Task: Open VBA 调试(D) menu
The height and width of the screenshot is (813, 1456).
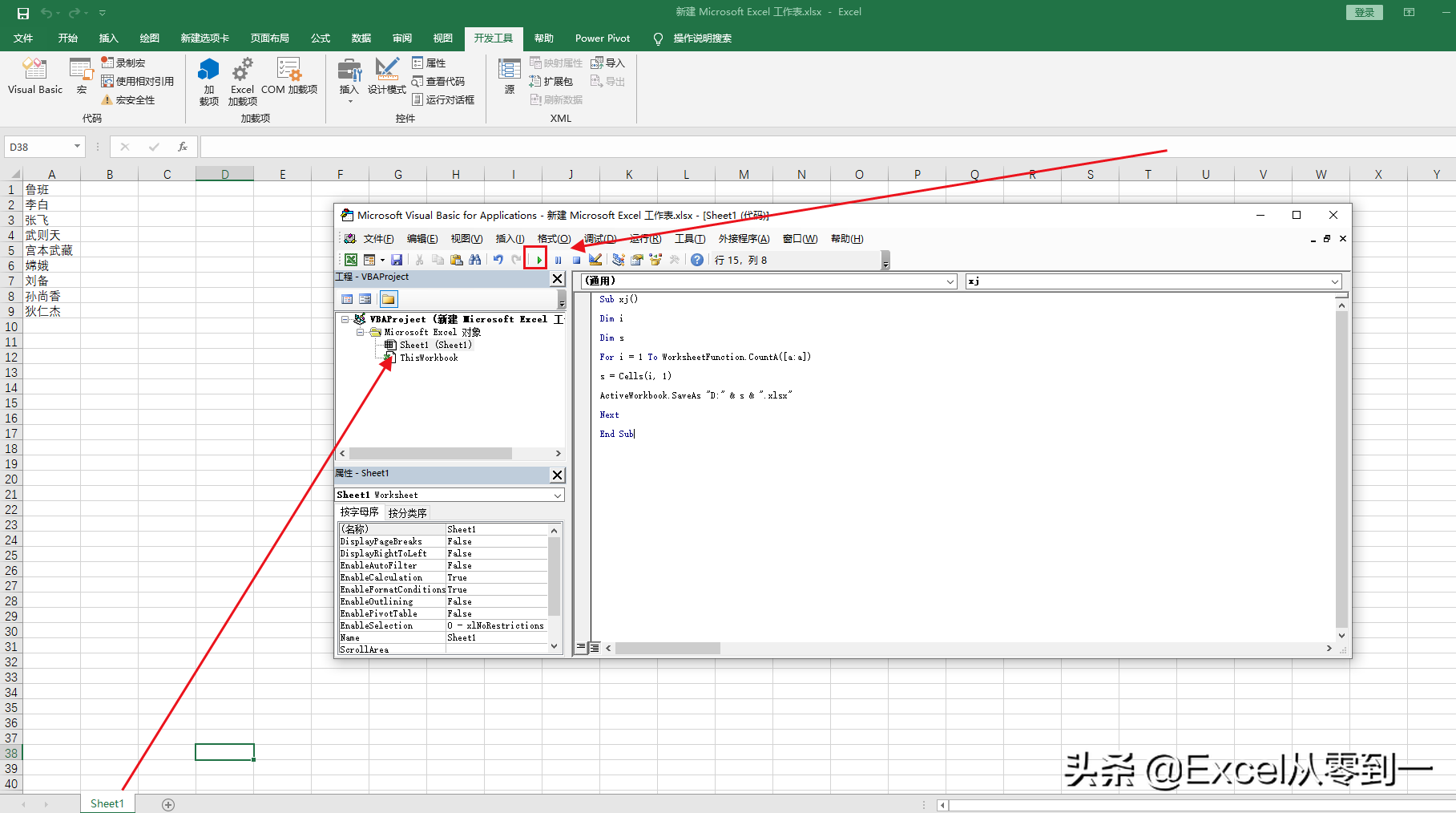Action: tap(600, 238)
